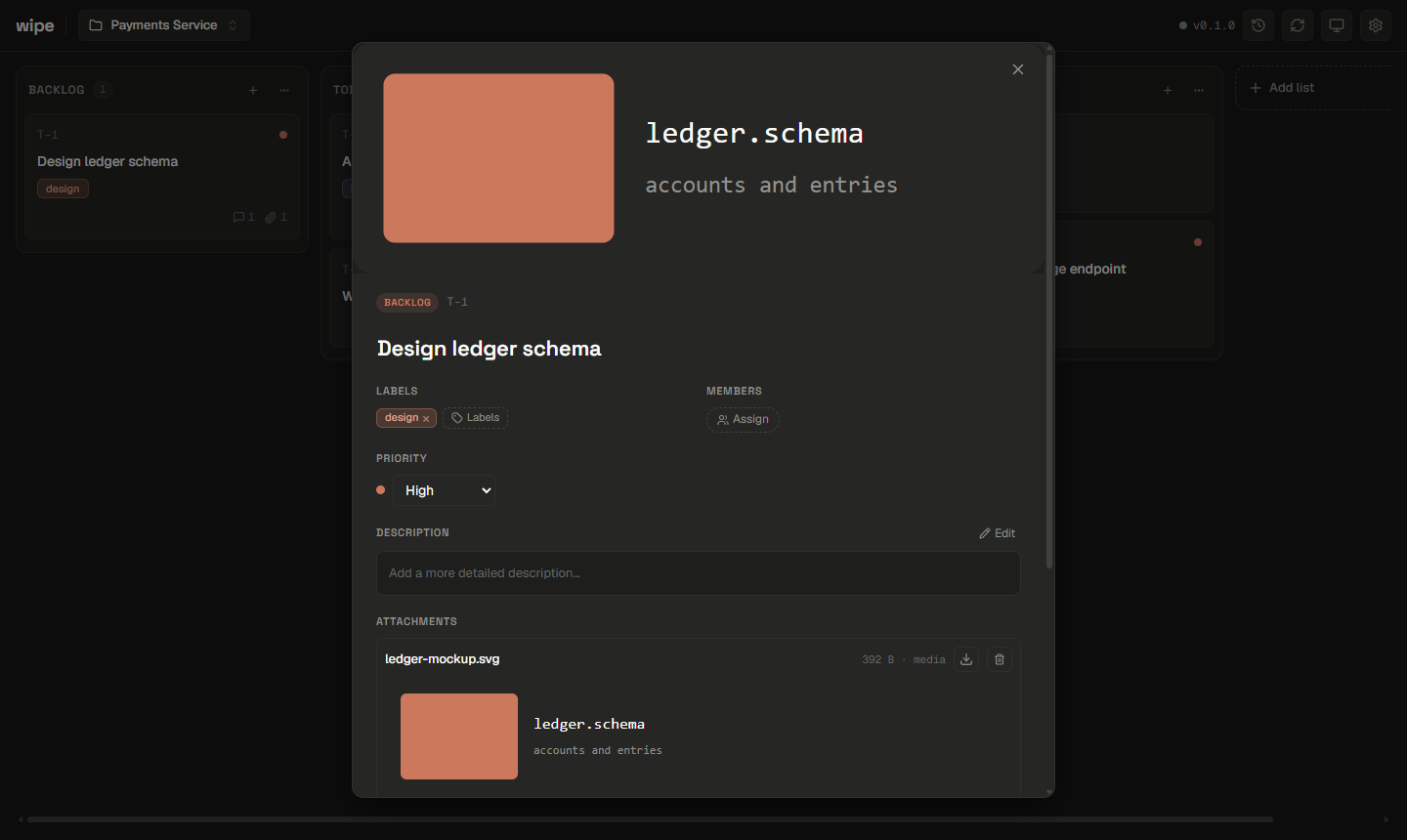Viewport: 1407px width, 840px height.
Task: Click the Labels button
Action: tap(475, 418)
